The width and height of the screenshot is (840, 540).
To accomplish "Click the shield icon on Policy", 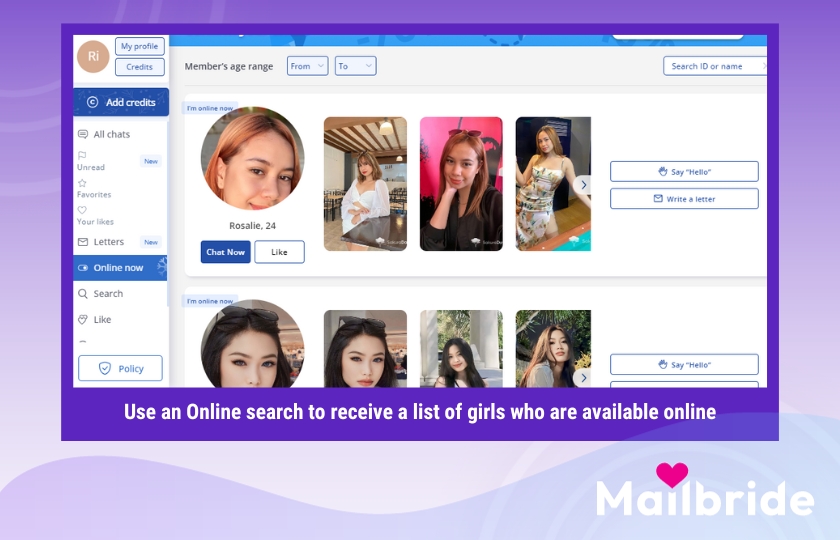I will point(105,369).
